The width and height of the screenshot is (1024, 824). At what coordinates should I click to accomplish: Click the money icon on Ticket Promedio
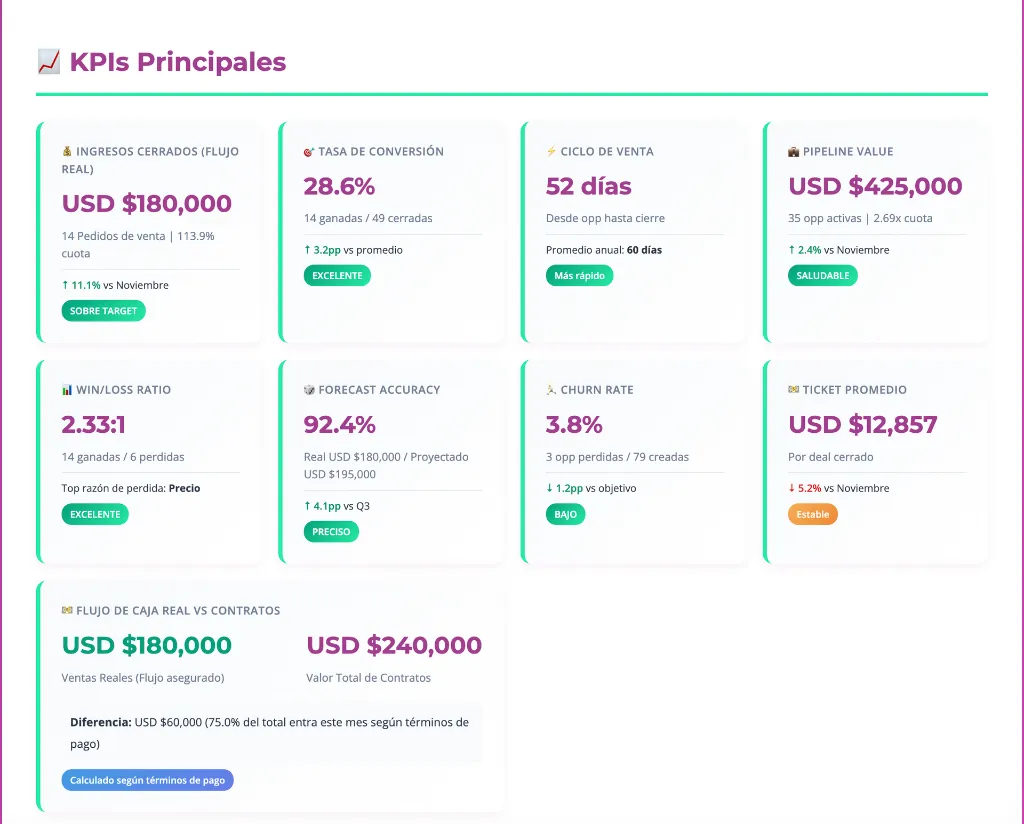[x=794, y=390]
